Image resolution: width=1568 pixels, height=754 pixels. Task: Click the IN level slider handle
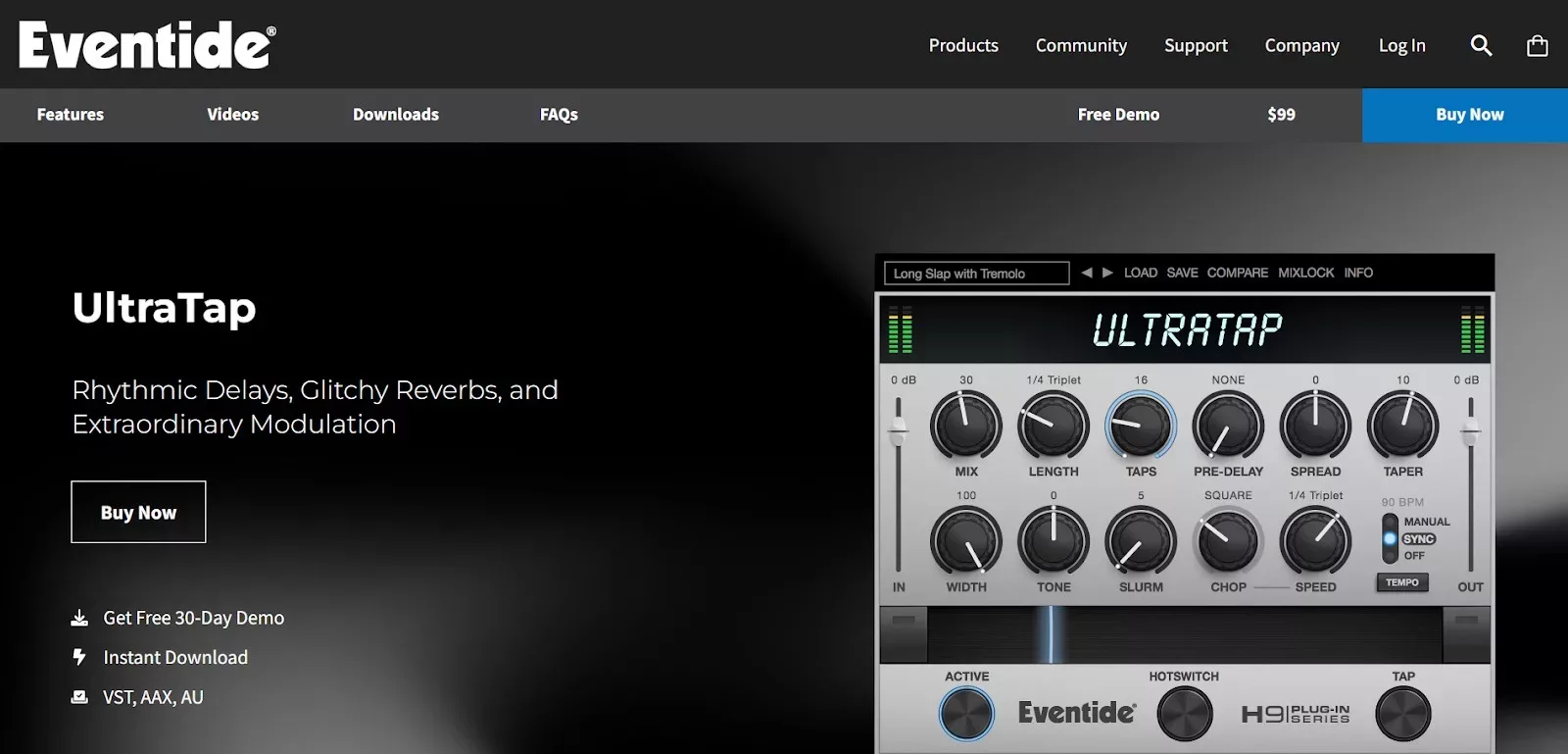click(898, 429)
